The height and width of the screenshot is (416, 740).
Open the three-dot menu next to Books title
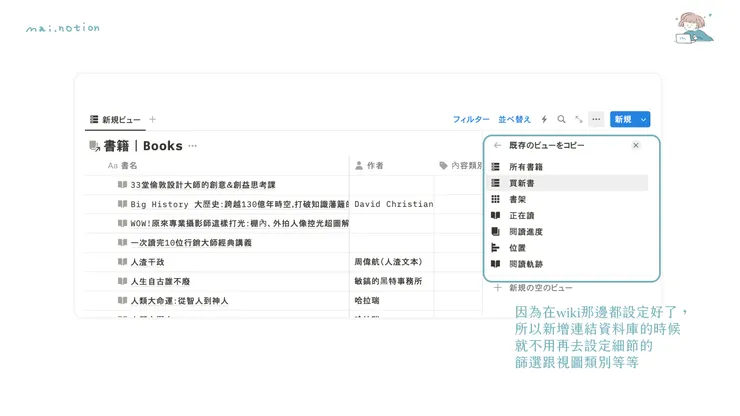click(193, 146)
